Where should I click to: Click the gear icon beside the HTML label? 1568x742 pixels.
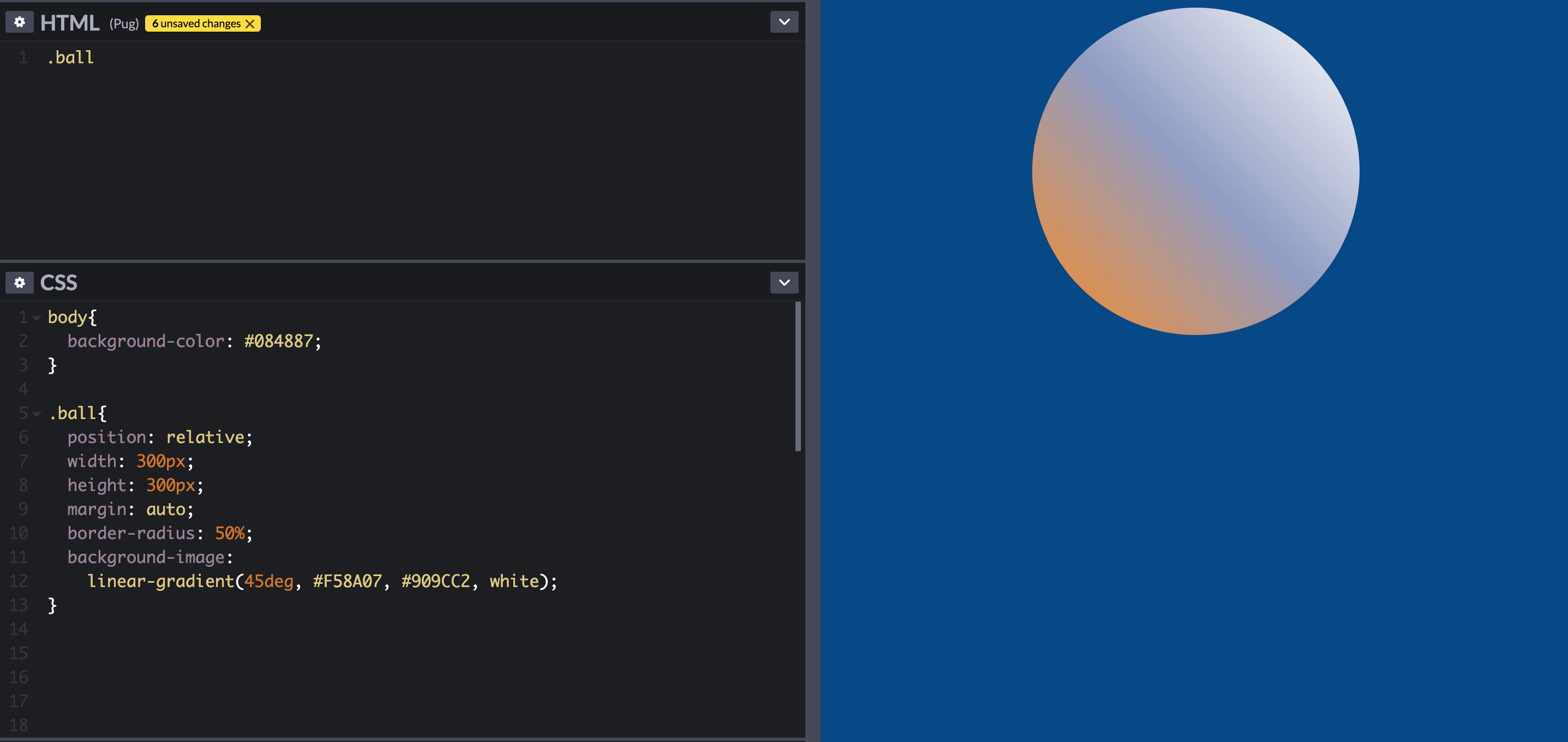[x=19, y=22]
